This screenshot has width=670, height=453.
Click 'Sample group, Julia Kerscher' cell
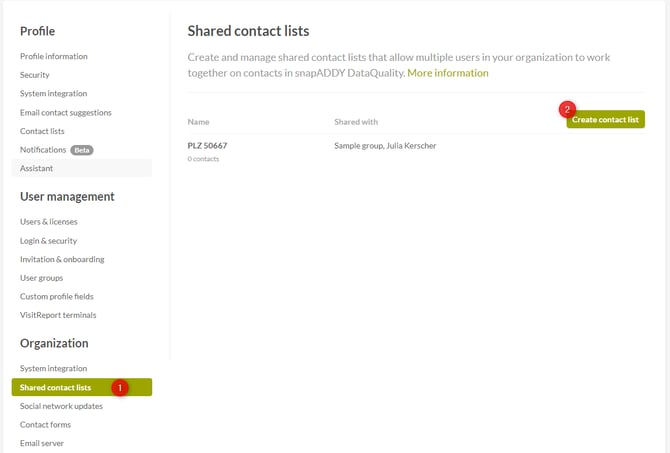point(385,146)
